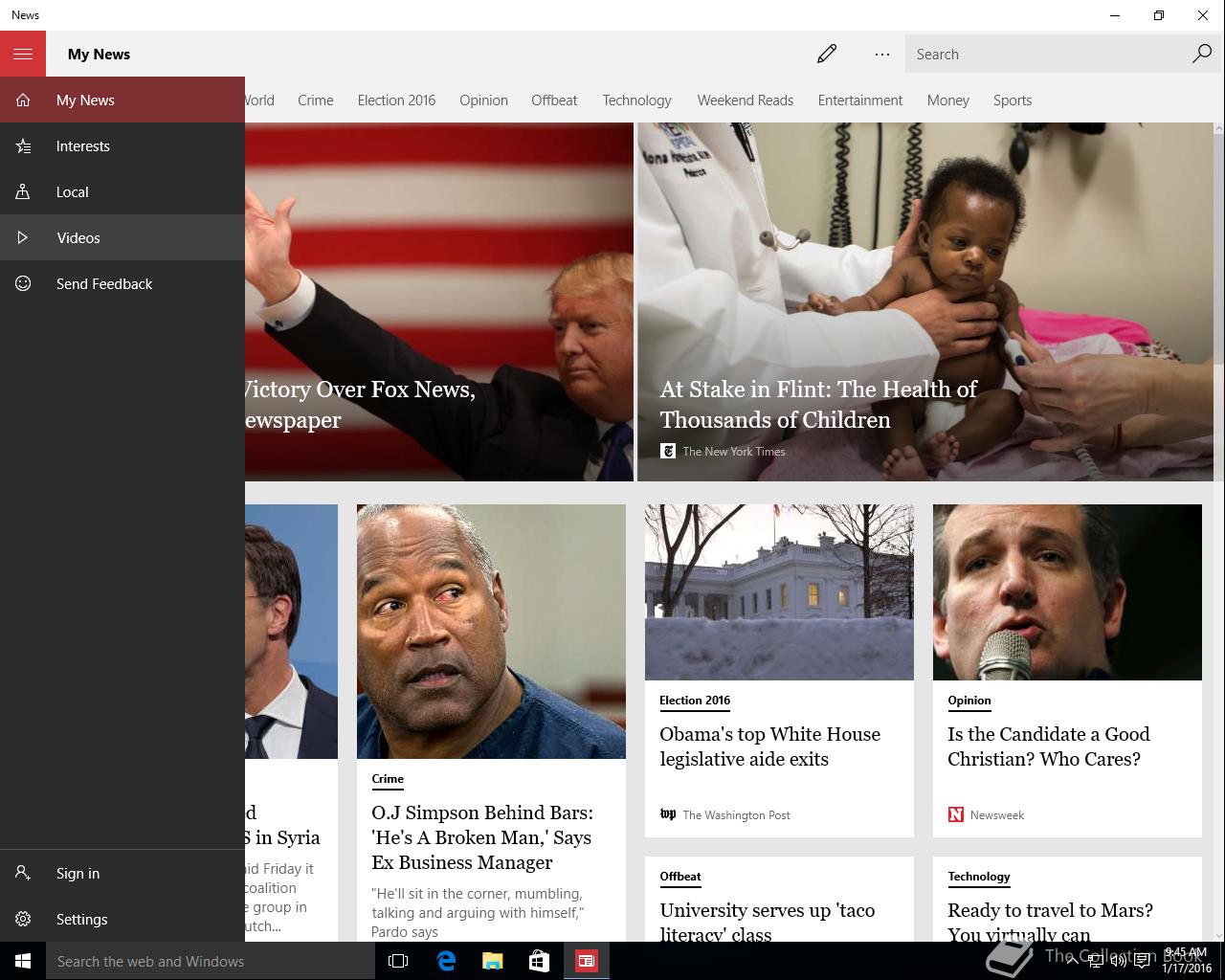1225x980 pixels.
Task: Click the Search the web and Windows box
Action: coord(211,961)
